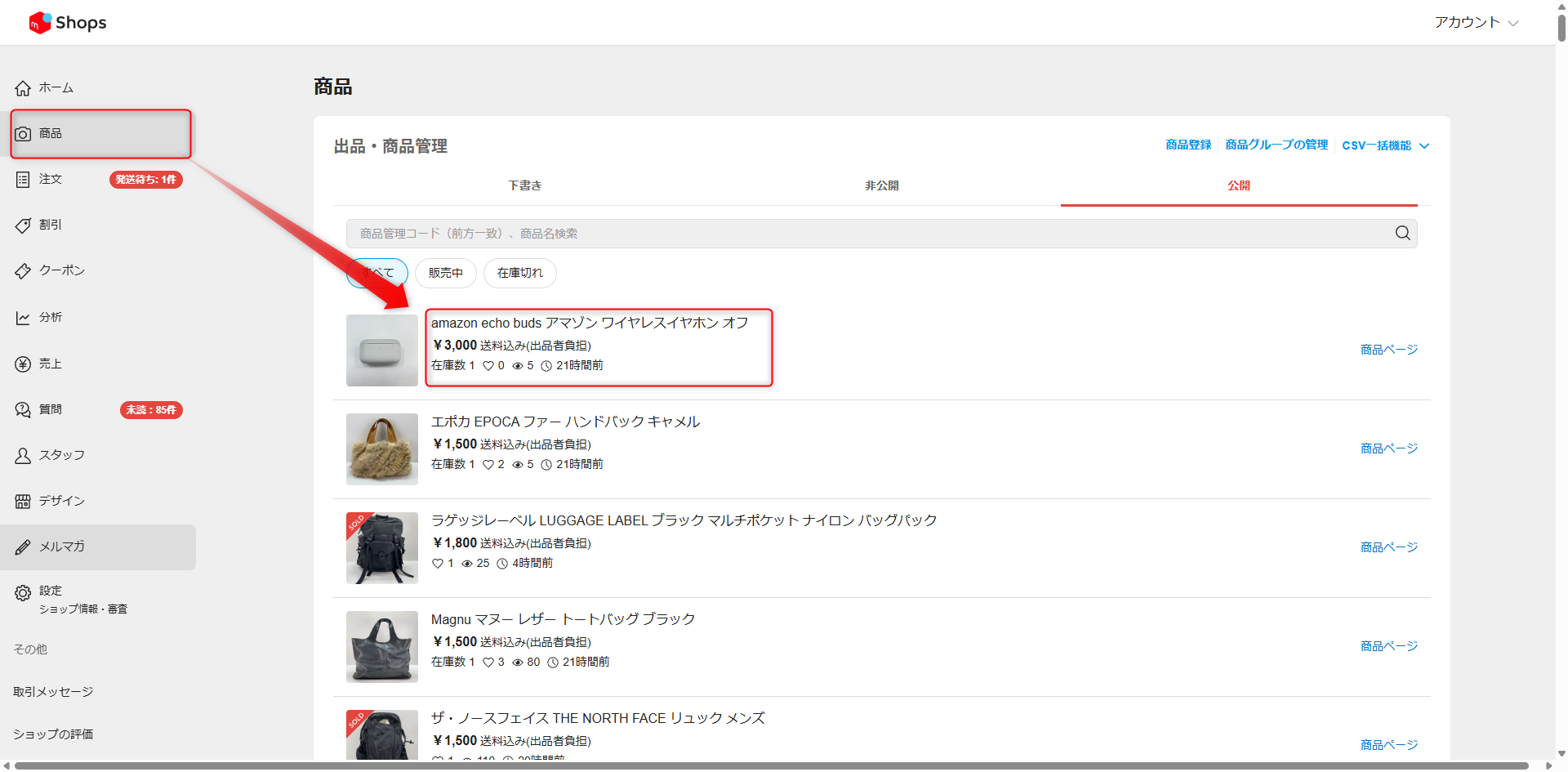Open amazon echo buds product title
Image resolution: width=1568 pixels, height=772 pixels.
pyautogui.click(x=590, y=324)
